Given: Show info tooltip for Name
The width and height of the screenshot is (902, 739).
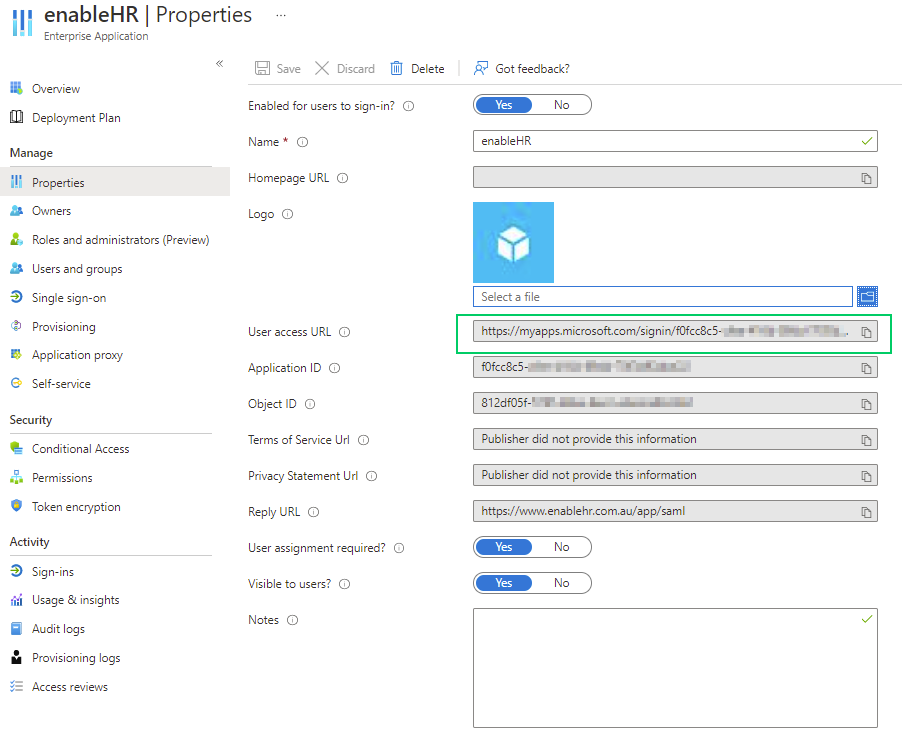Looking at the screenshot, I should click(x=303, y=142).
